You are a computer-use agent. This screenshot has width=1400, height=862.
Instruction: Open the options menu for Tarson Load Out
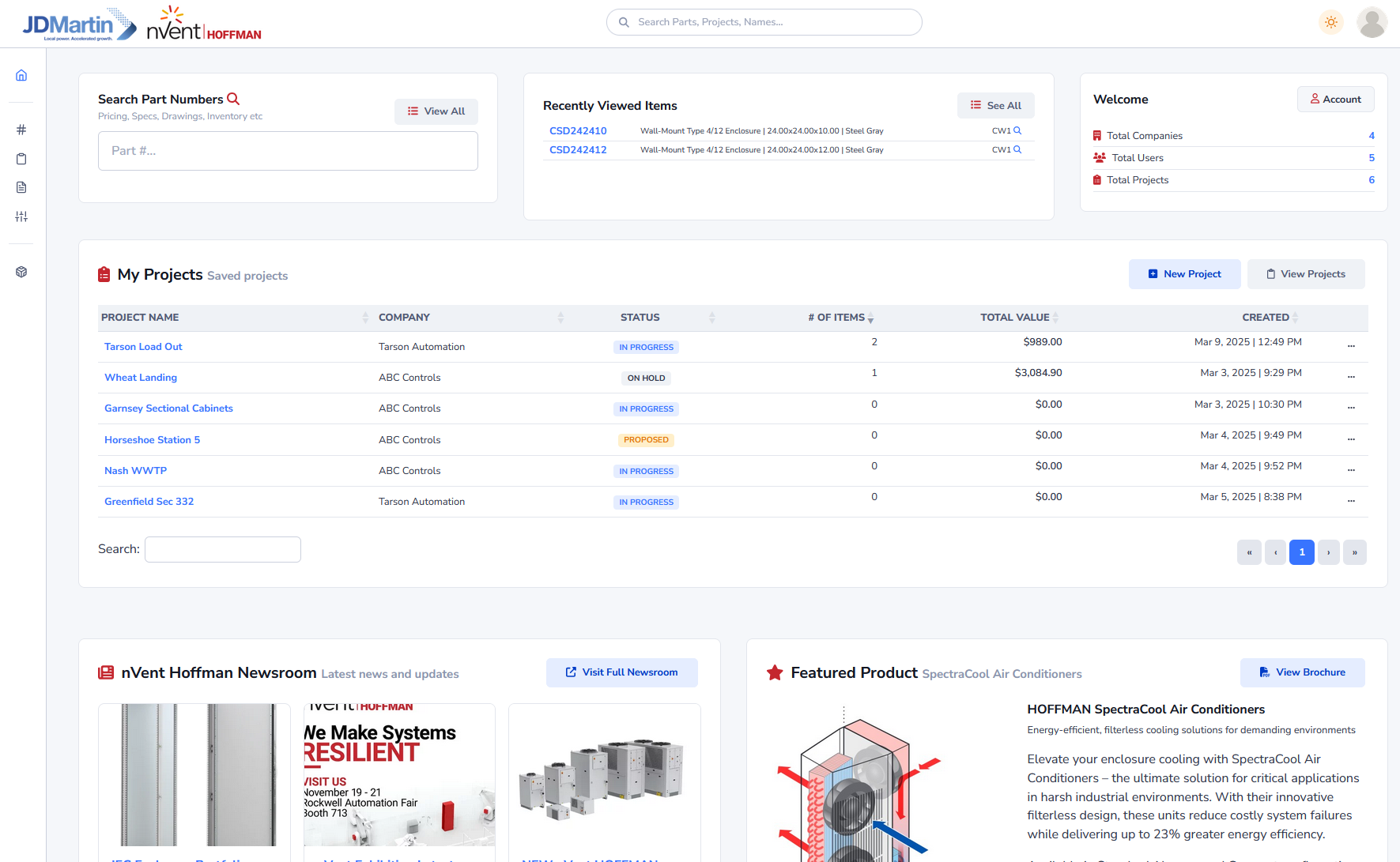click(x=1351, y=346)
